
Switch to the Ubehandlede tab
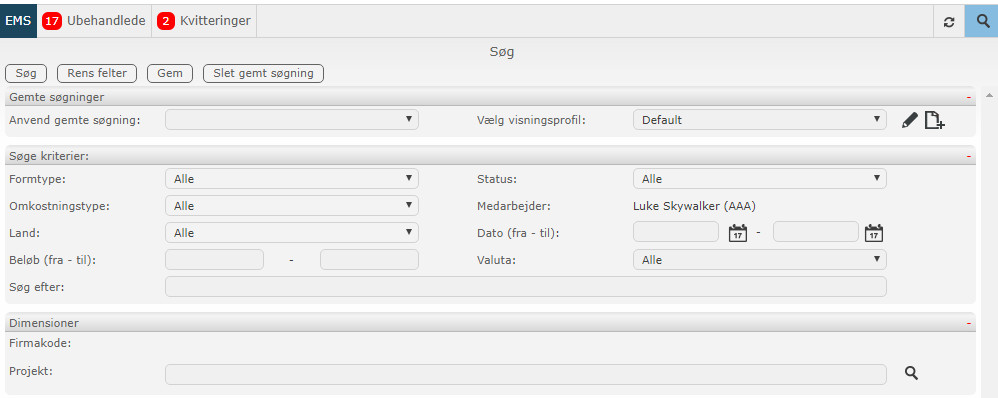(x=94, y=21)
